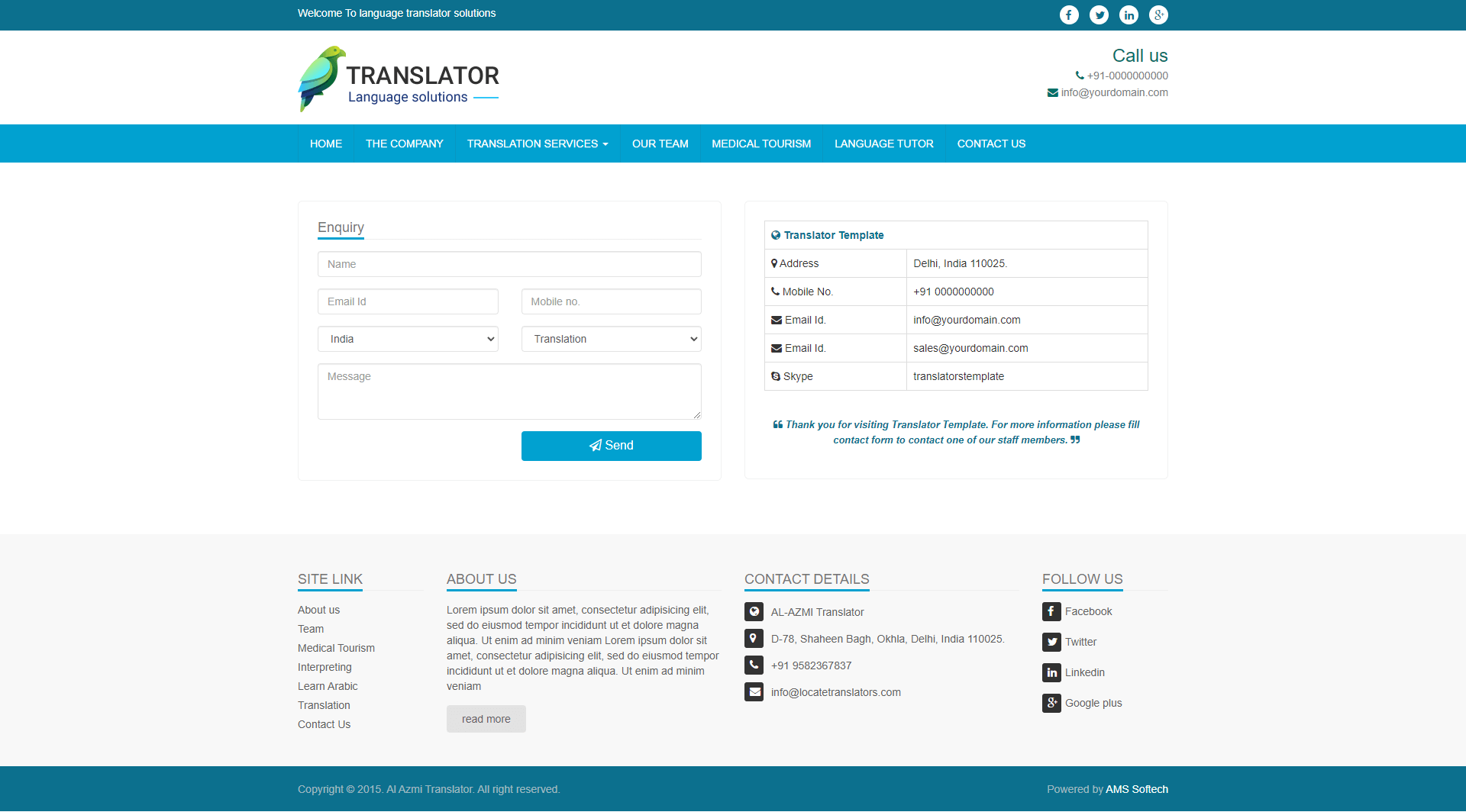Open Facebook icon in top bar
This screenshot has width=1466, height=812.
[x=1069, y=14]
